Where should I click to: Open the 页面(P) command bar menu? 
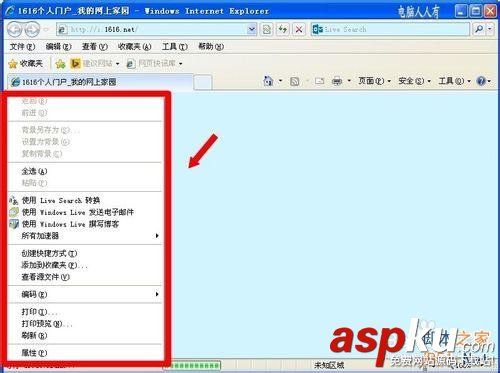click(x=374, y=81)
